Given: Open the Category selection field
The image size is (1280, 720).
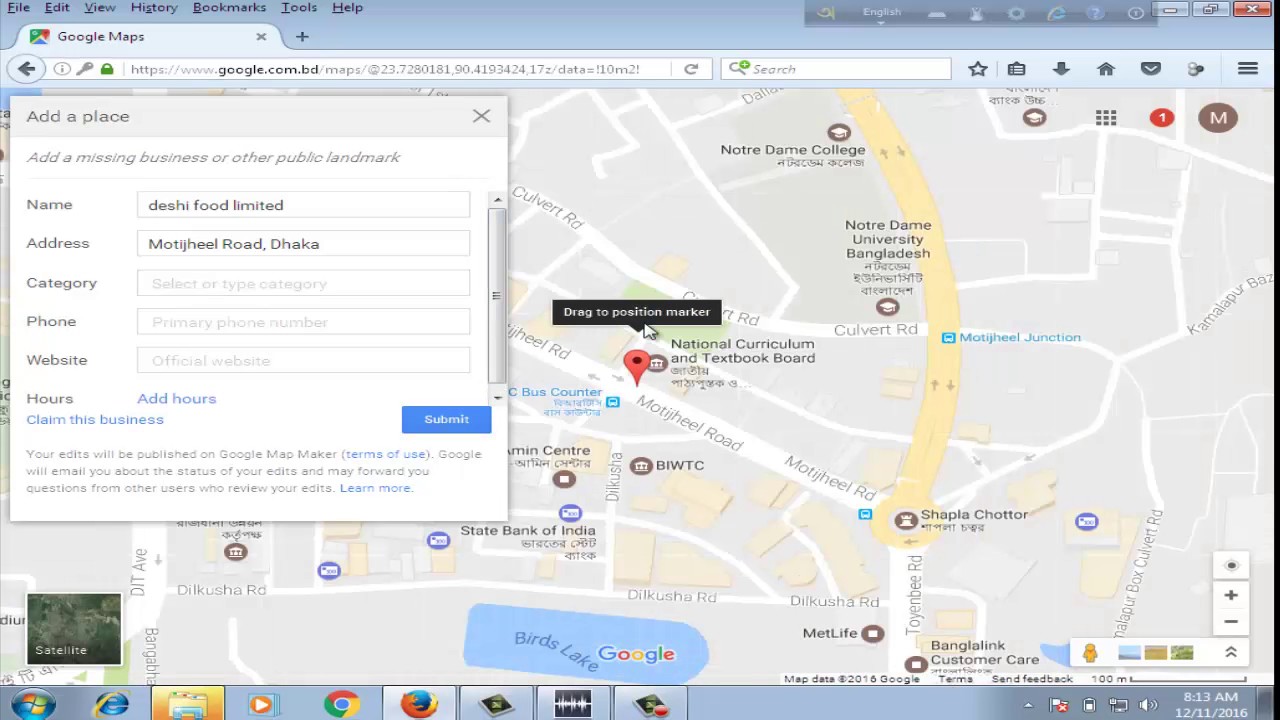Looking at the screenshot, I should [x=303, y=284].
